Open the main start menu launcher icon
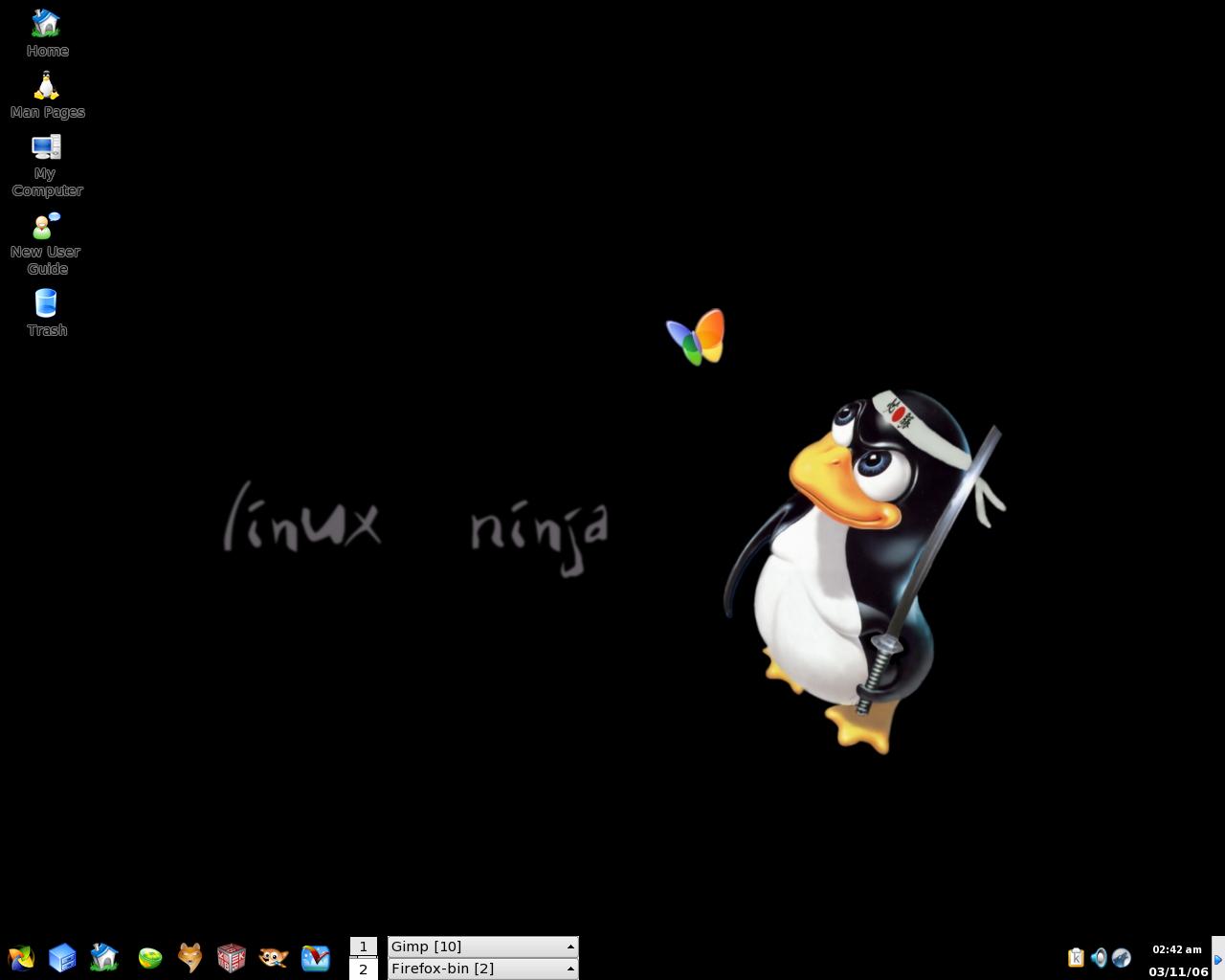The width and height of the screenshot is (1225, 980). point(21,957)
